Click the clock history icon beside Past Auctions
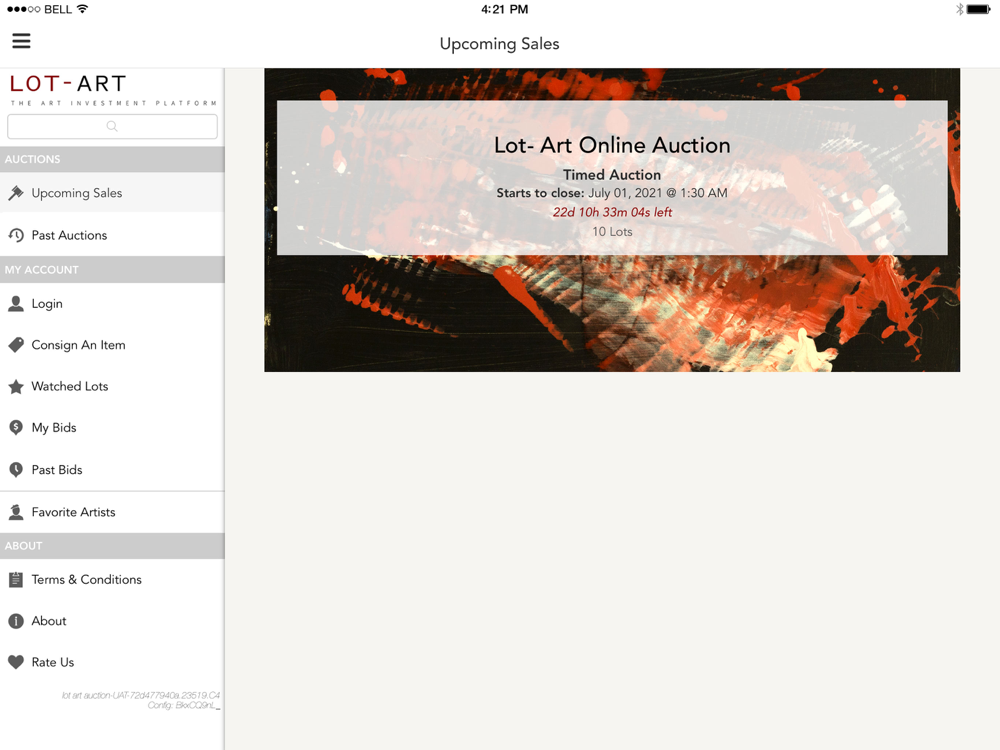The height and width of the screenshot is (750, 1000). (16, 235)
